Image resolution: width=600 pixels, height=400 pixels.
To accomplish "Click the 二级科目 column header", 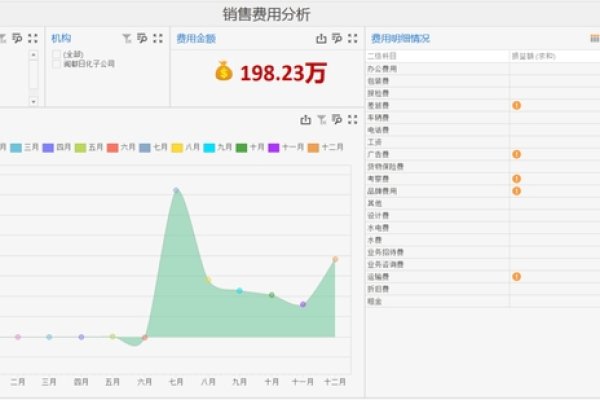I will click(x=382, y=56).
